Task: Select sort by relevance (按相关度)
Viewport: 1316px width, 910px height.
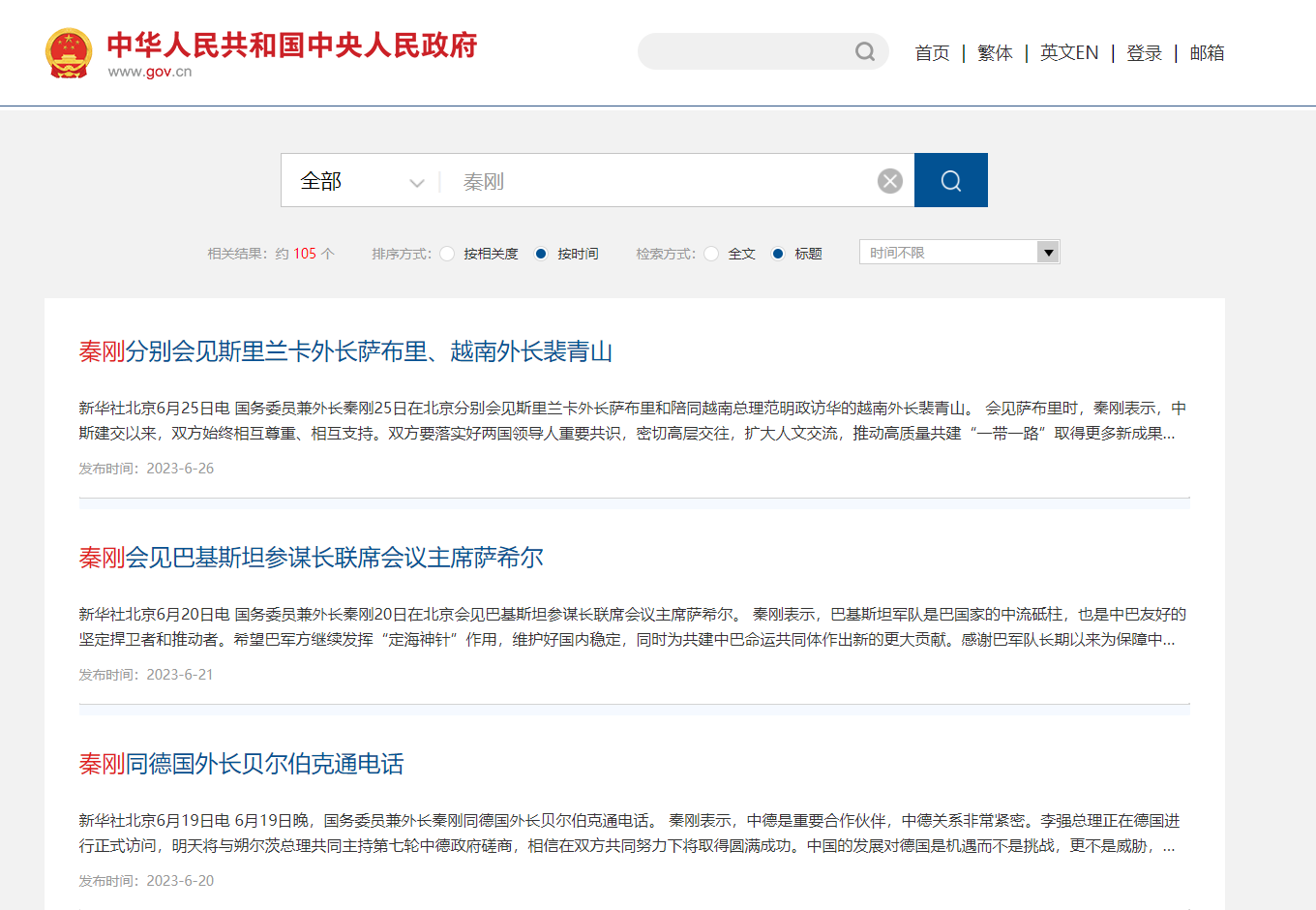Action: pyautogui.click(x=447, y=254)
